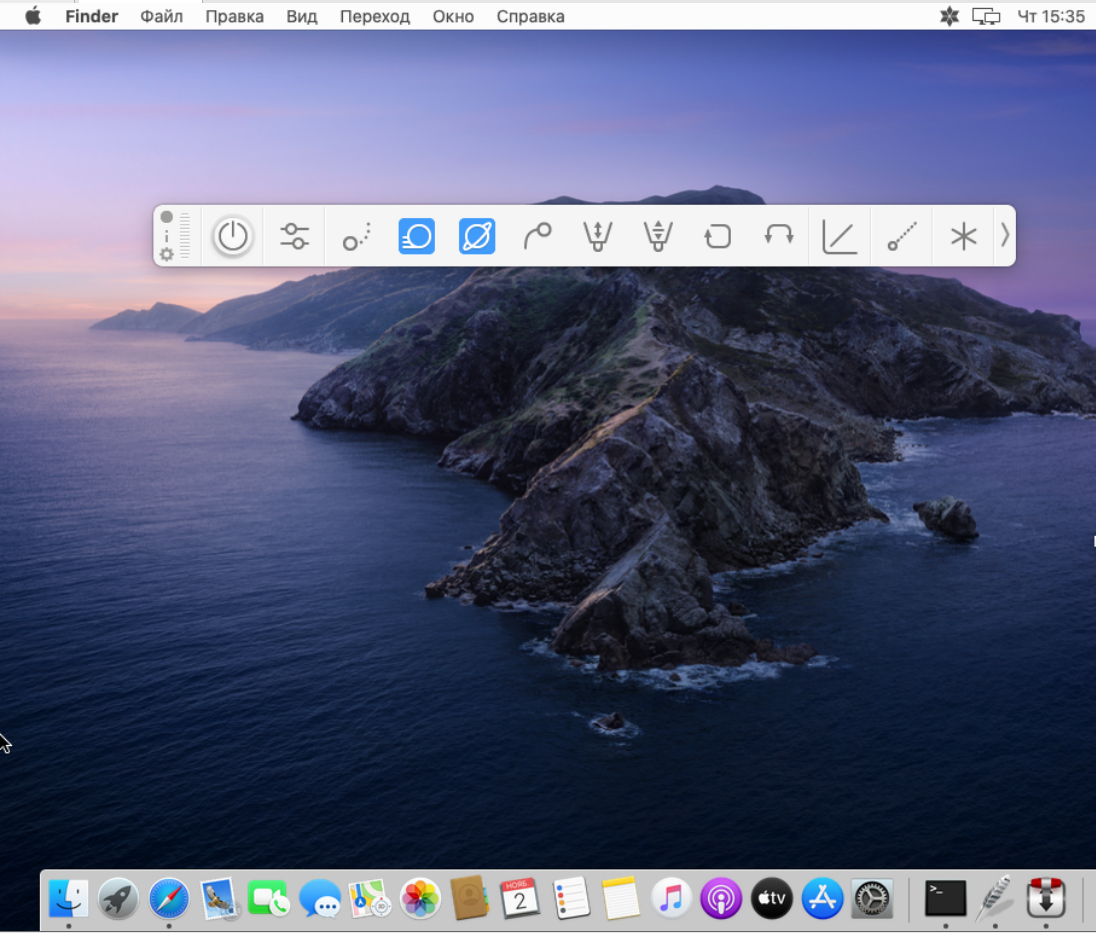Open the Переход menu
The height and width of the screenshot is (933, 1096).
[x=374, y=16]
